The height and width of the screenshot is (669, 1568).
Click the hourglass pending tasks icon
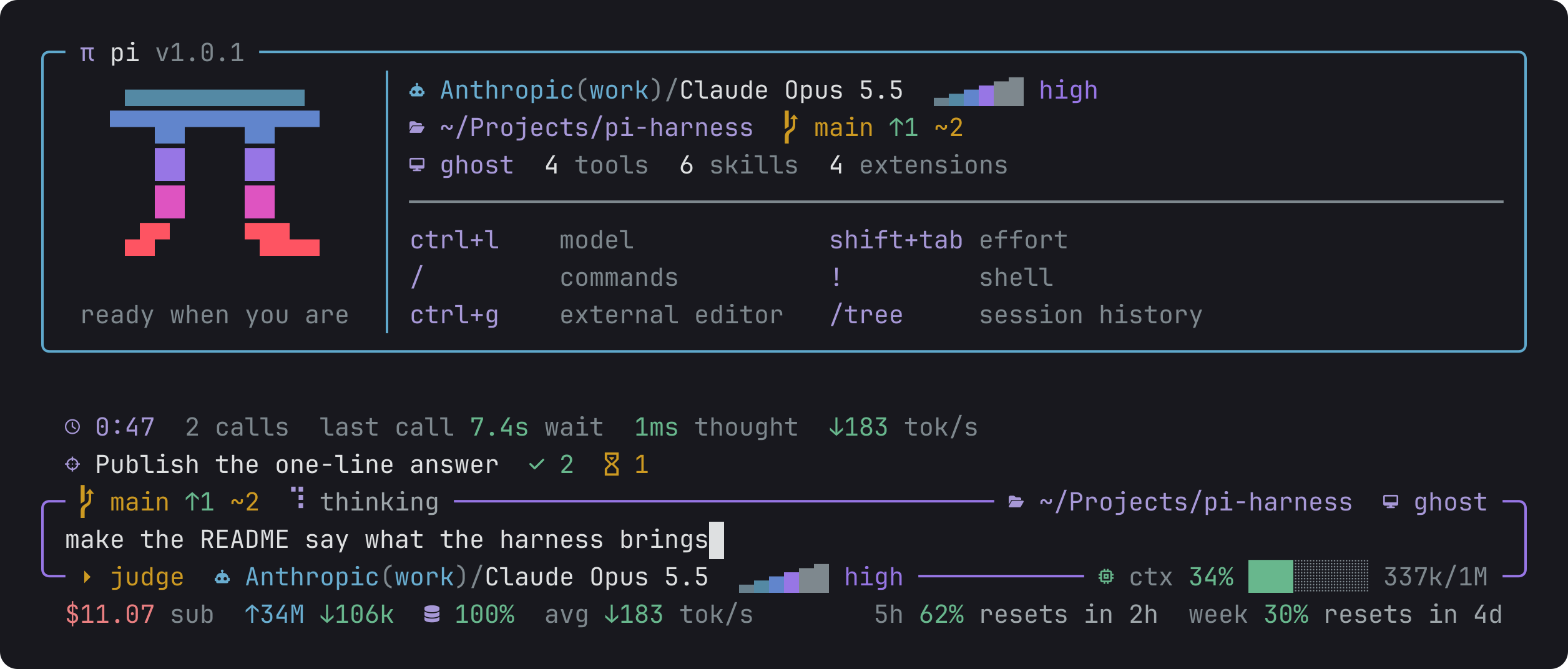(612, 464)
